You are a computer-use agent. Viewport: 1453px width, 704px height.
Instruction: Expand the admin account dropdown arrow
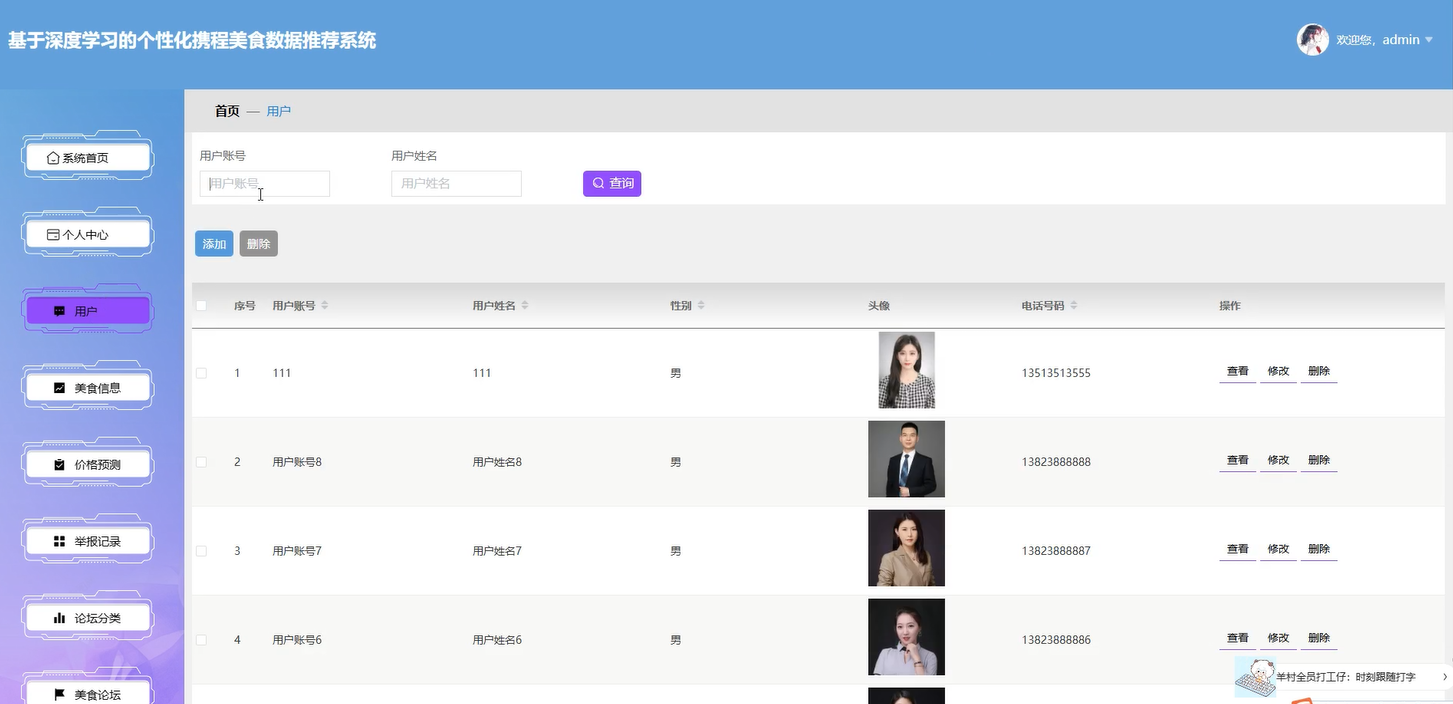click(x=1429, y=40)
